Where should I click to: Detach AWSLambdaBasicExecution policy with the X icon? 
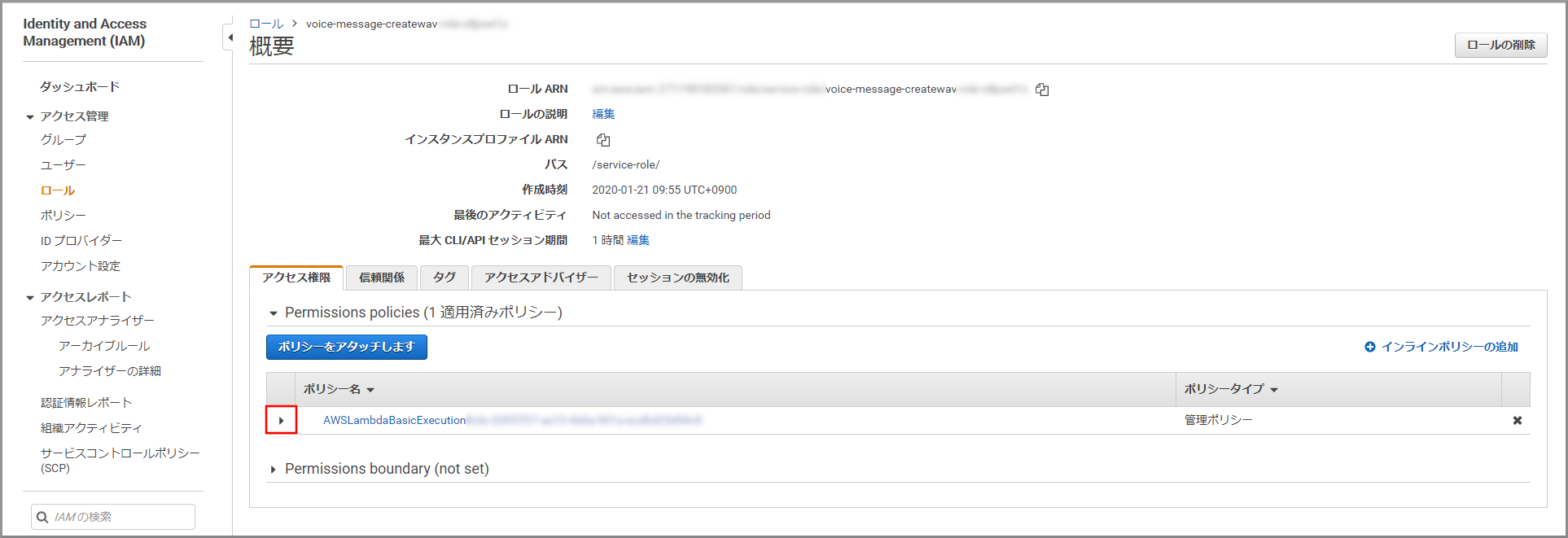pyautogui.click(x=1518, y=421)
